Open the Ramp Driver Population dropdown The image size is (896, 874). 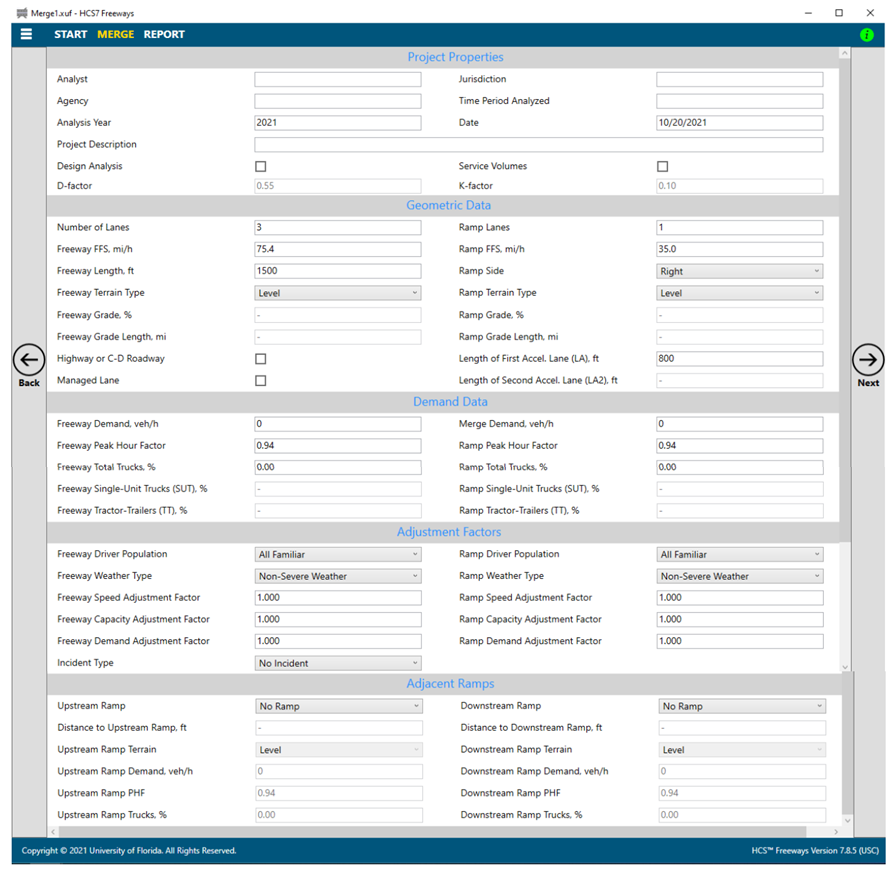(739, 555)
